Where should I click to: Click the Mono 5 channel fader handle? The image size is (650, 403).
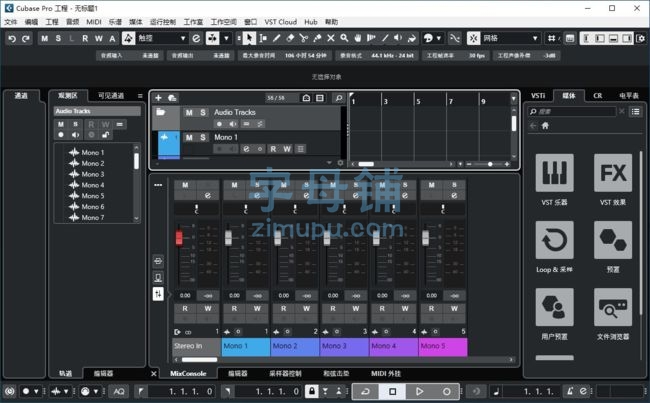tap(425, 238)
